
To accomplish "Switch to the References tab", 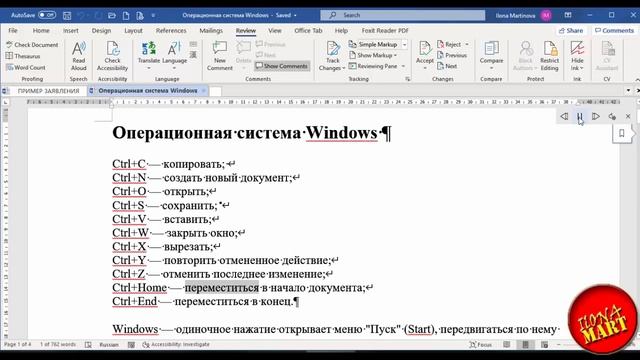I will (x=171, y=31).
